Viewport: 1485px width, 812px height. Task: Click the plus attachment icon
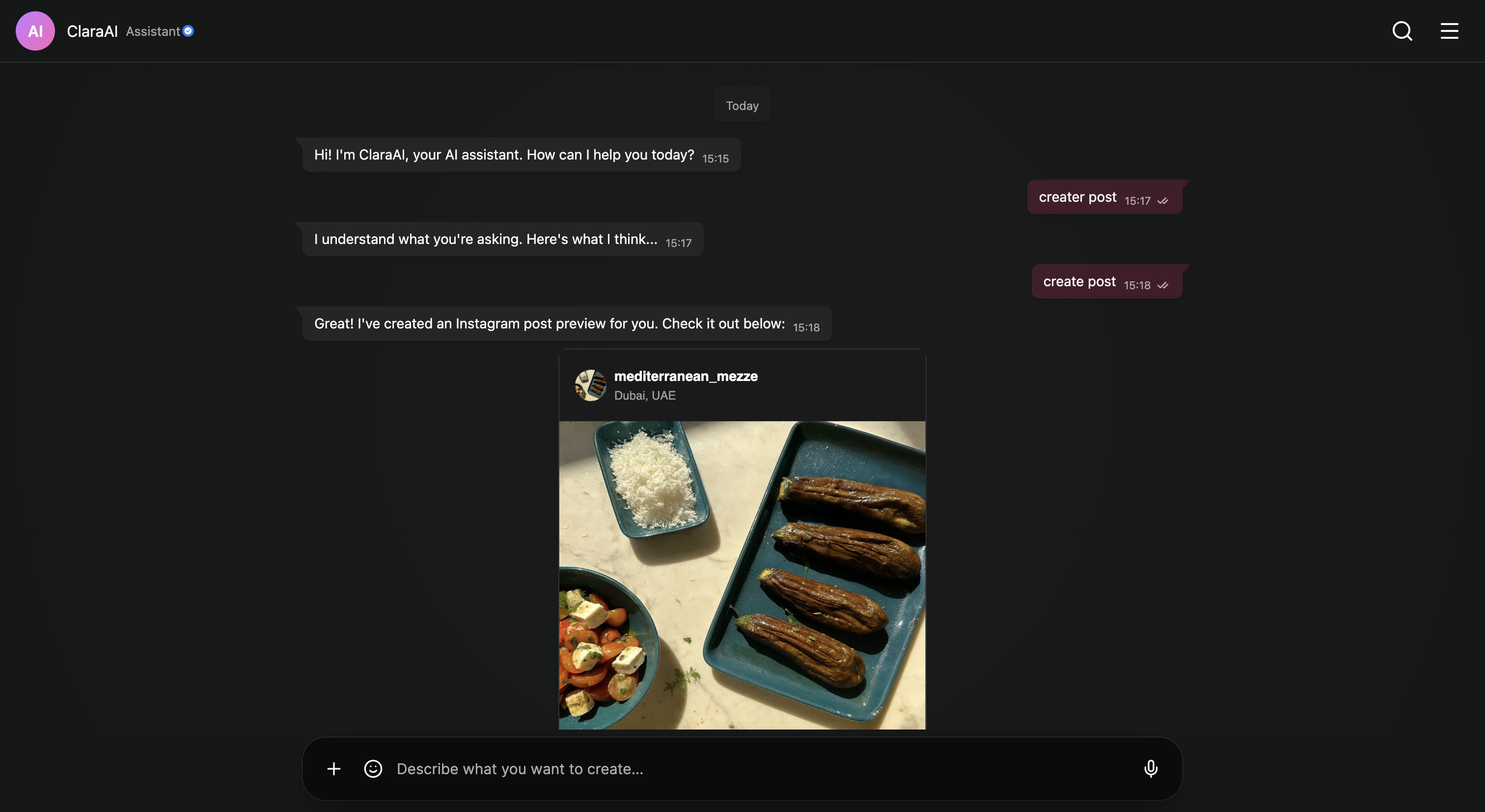click(x=334, y=769)
